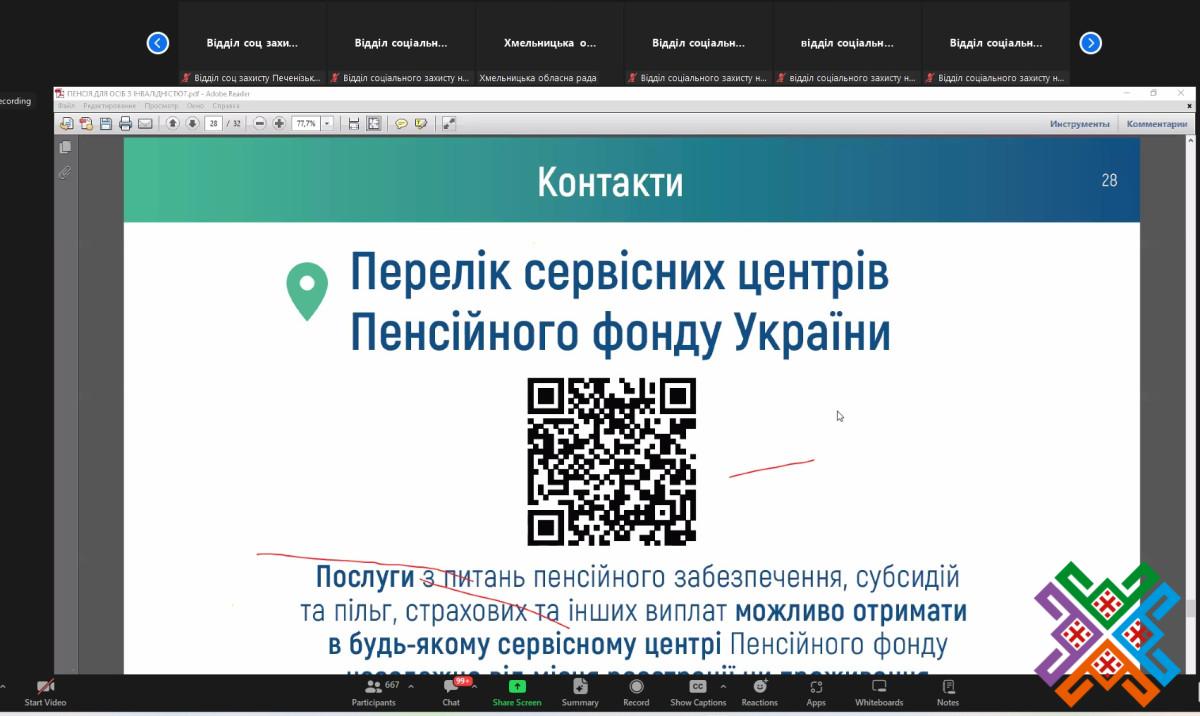The image size is (1200, 716).
Task: Show previous participants with left arrow
Action: tap(157, 43)
